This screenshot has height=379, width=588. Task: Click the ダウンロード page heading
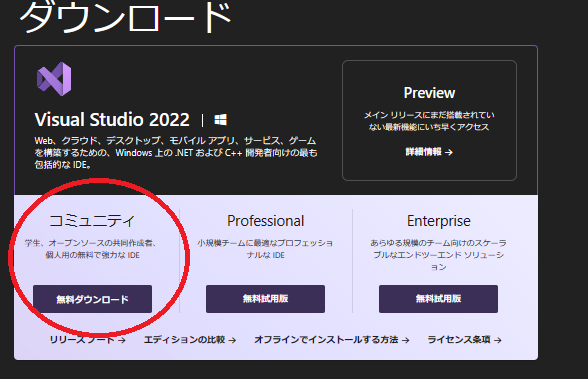(x=126, y=17)
